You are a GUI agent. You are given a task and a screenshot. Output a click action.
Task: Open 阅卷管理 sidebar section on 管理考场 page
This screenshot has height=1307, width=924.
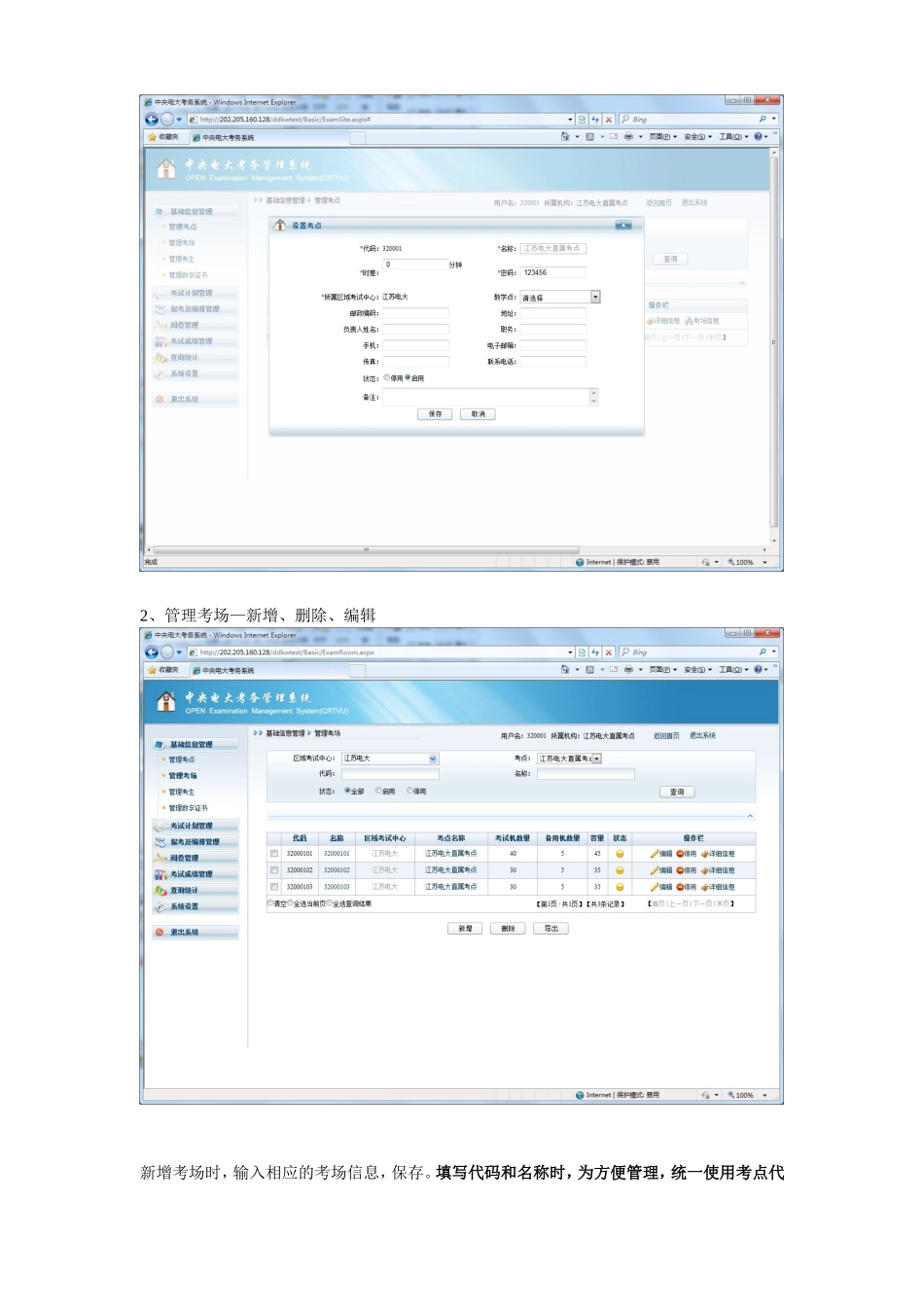coord(195,859)
